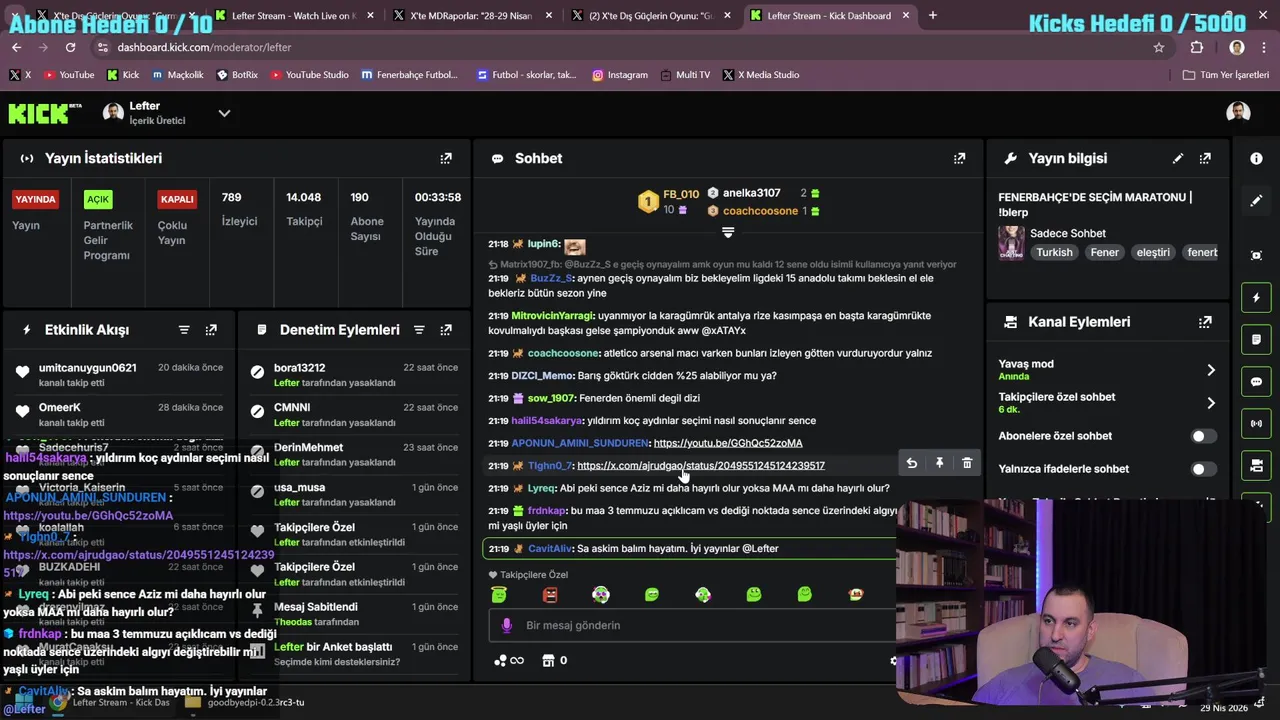Open Denetim Eylemleri filter options
The image size is (1280, 720).
tap(419, 330)
